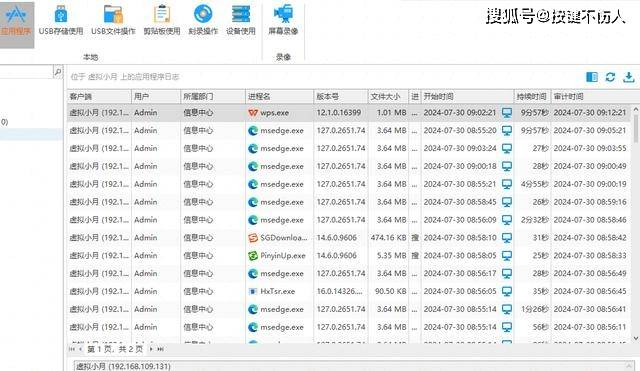Click the 5.35 MB file size cell
This screenshot has height=371, width=640.
tap(392, 256)
